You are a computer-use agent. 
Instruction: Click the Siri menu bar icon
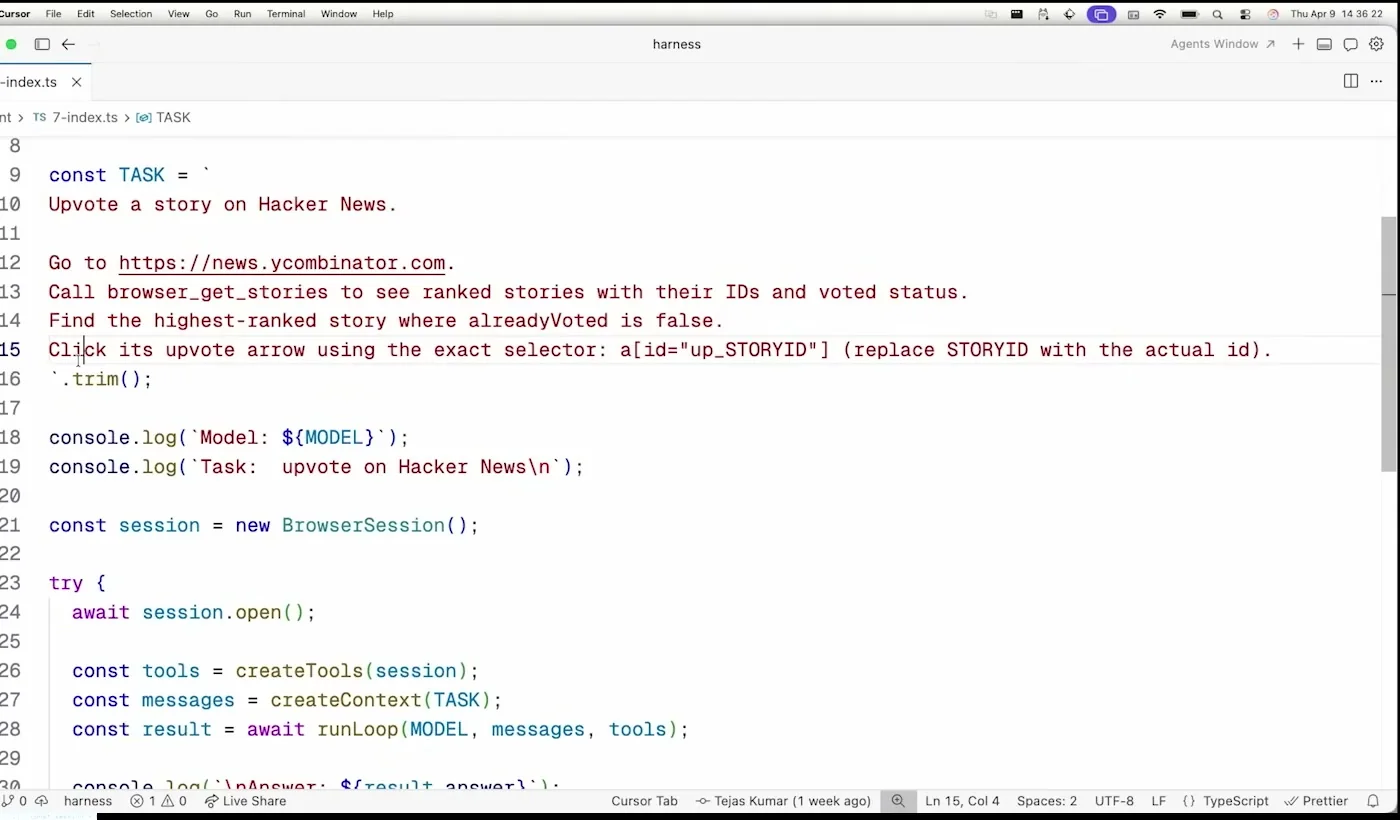[1273, 14]
